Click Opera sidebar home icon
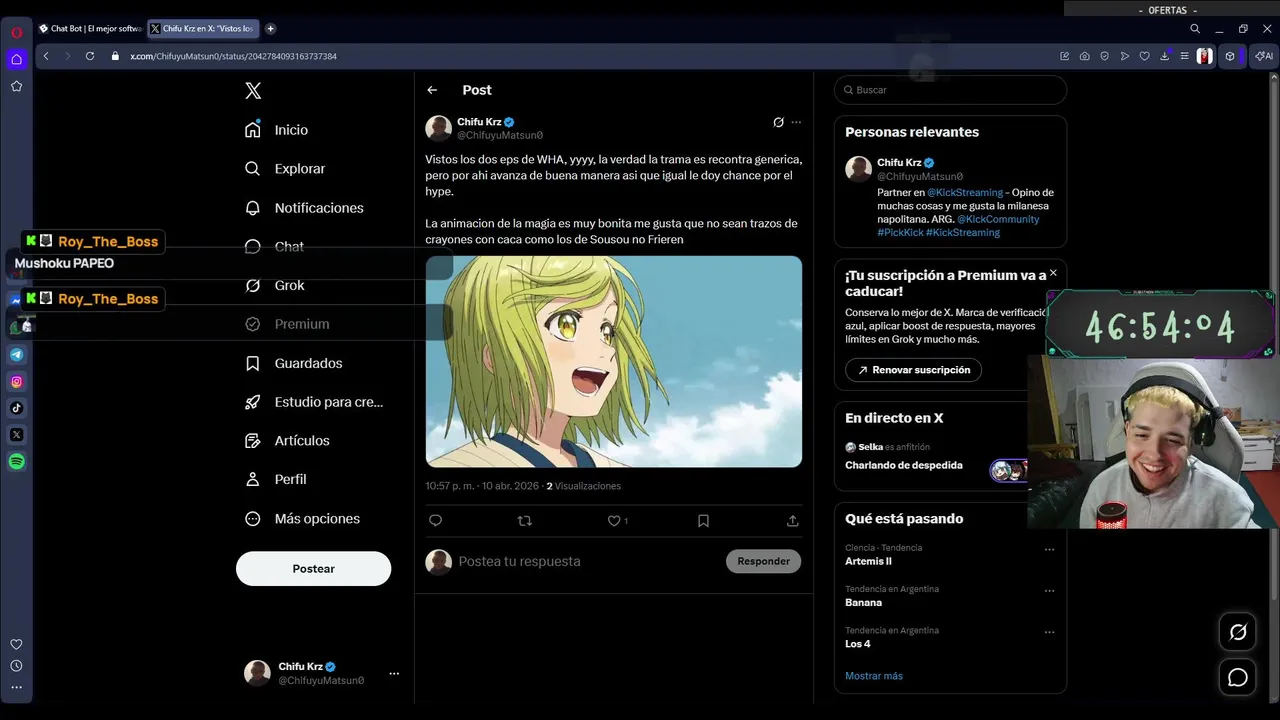The height and width of the screenshot is (720, 1280). pos(16,60)
